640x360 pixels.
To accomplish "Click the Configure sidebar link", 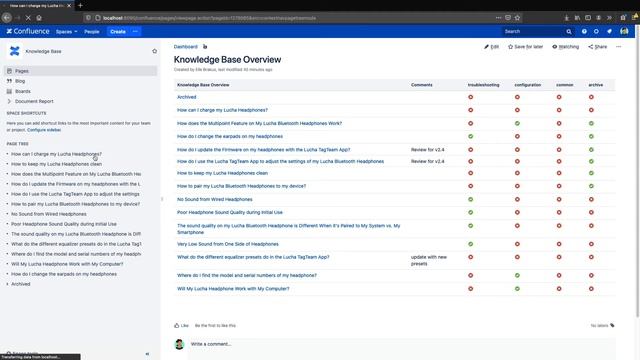I will click(x=44, y=130).
